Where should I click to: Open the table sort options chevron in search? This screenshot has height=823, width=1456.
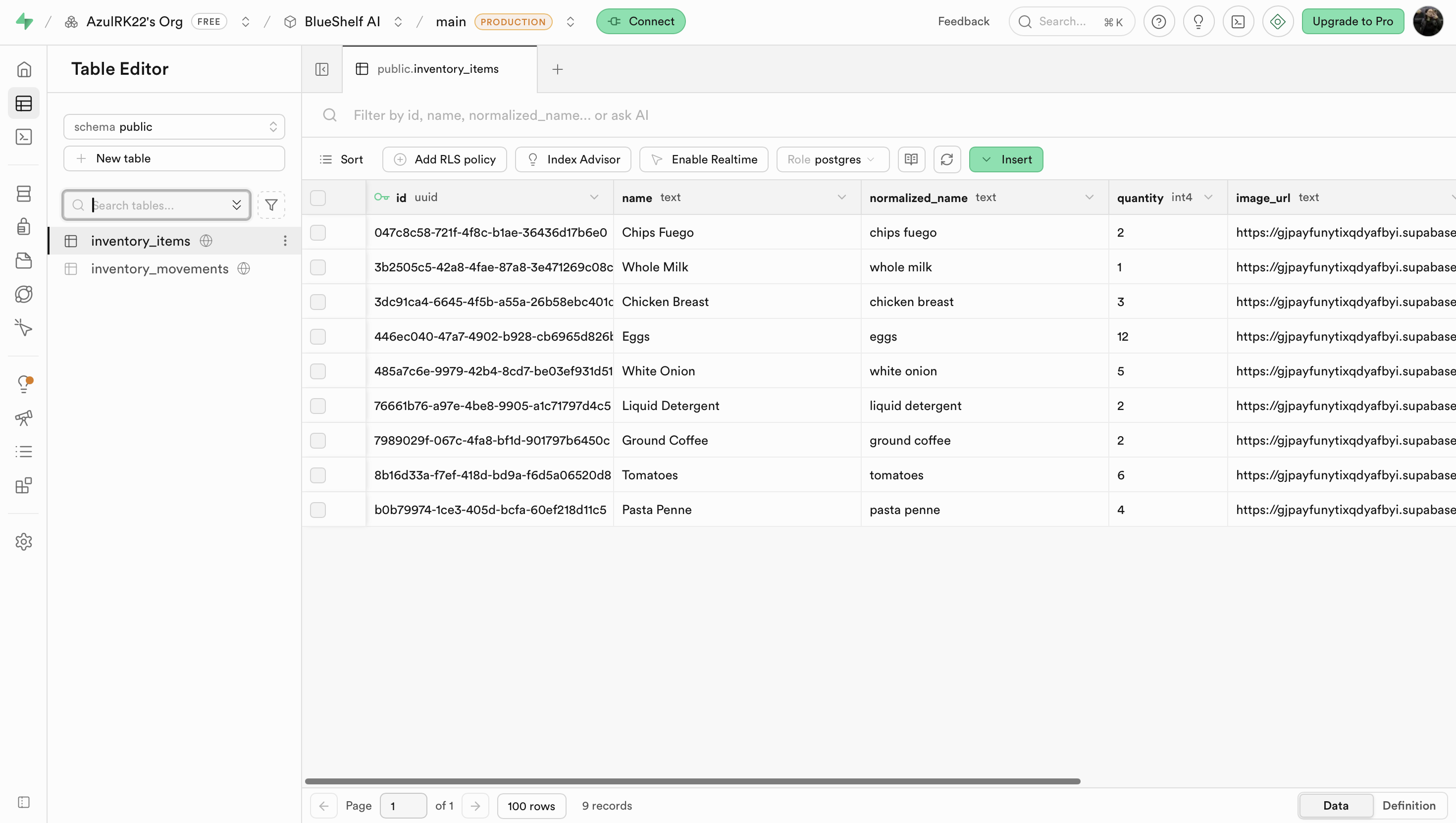click(236, 205)
